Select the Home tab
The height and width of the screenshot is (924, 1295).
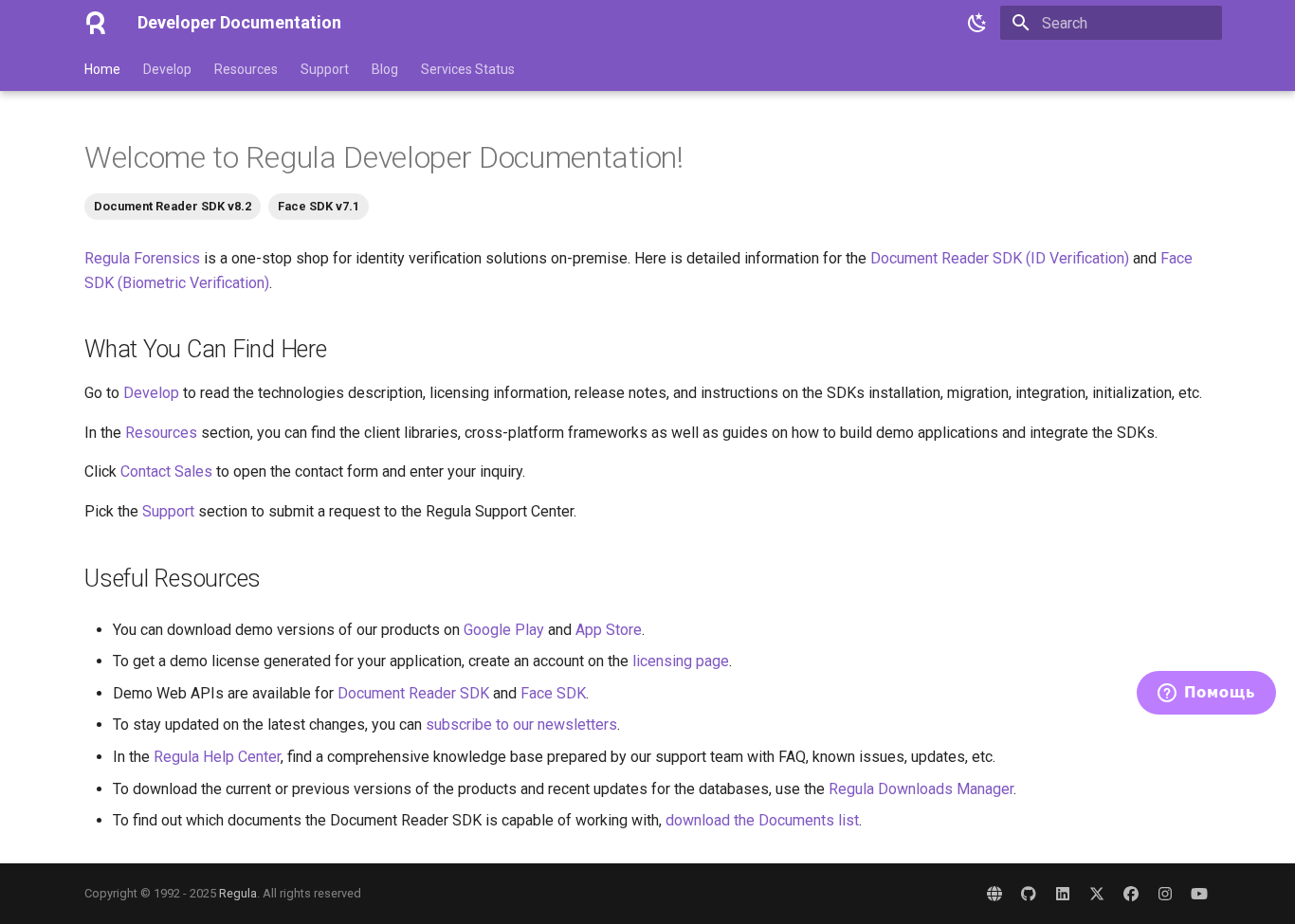(101, 69)
